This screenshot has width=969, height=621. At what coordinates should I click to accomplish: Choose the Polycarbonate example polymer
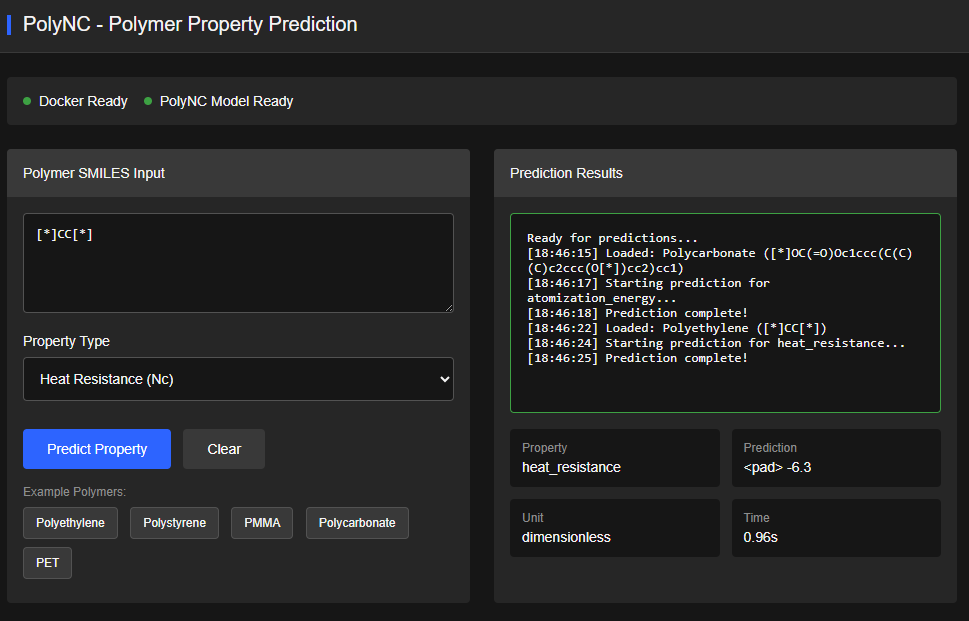[357, 523]
